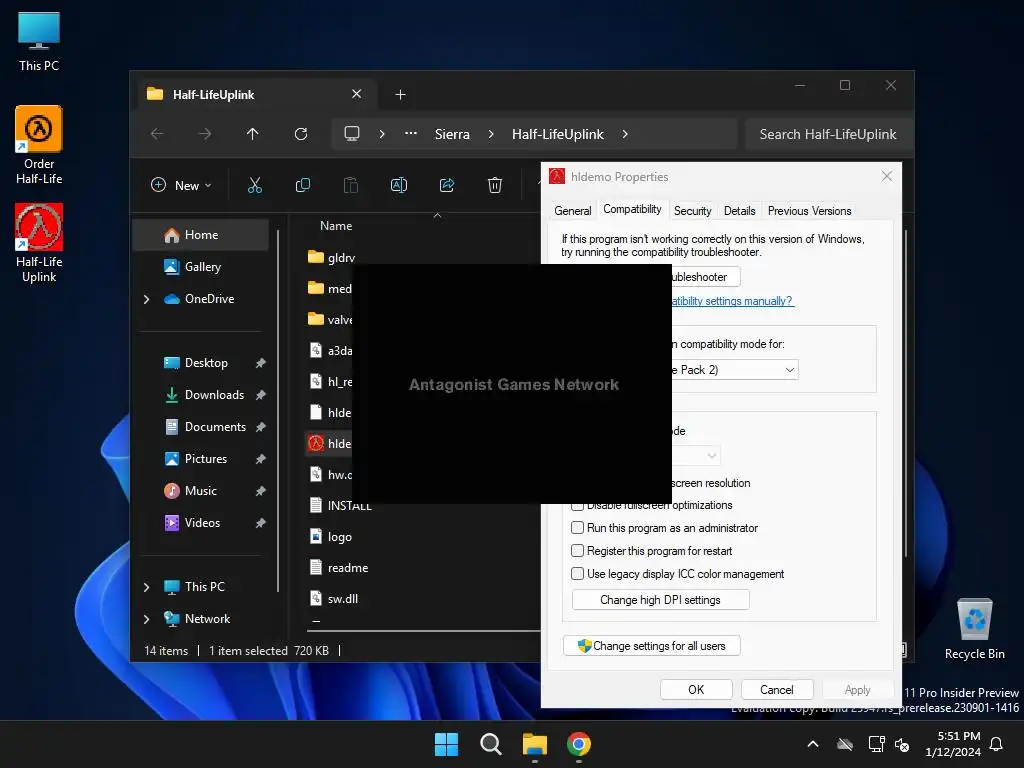Open the This PC desktop icon

(39, 42)
